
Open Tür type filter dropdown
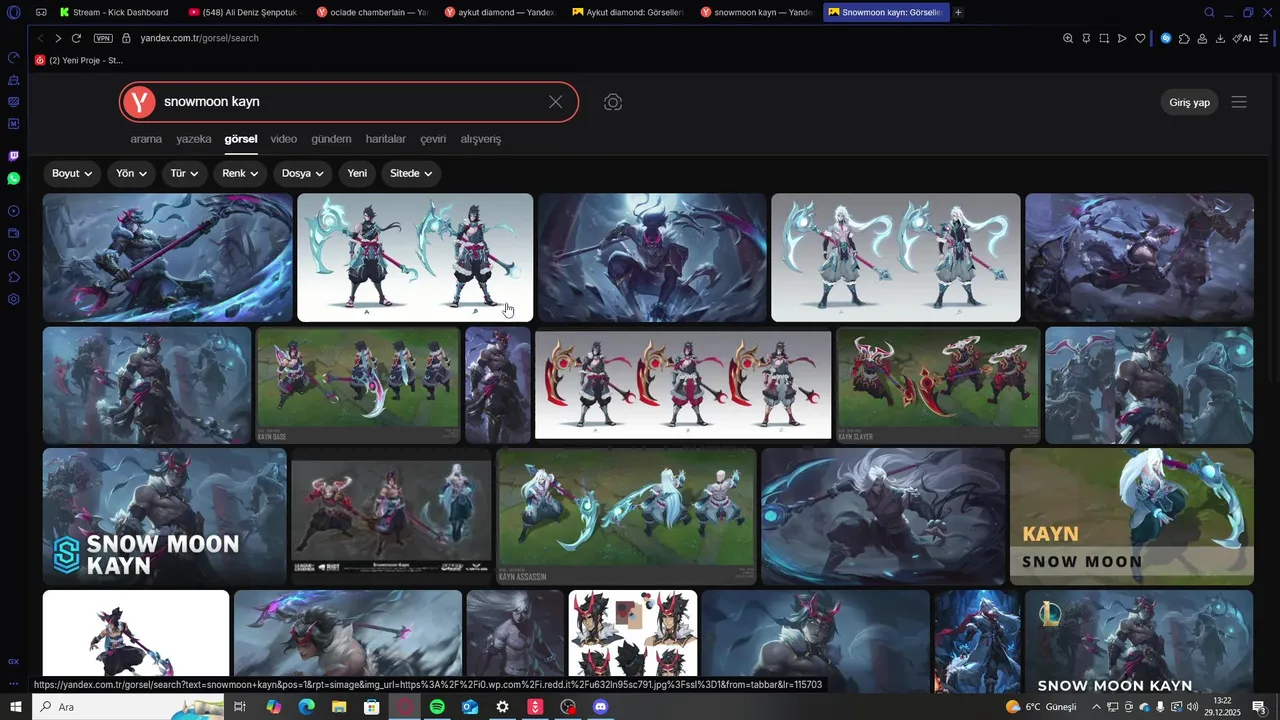[x=184, y=173]
